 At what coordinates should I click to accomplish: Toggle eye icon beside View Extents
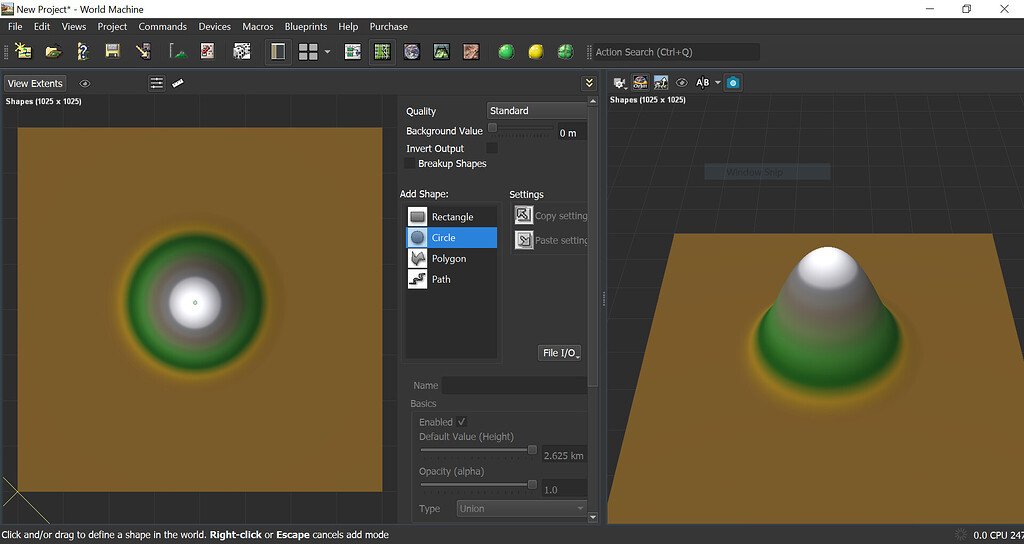point(85,84)
